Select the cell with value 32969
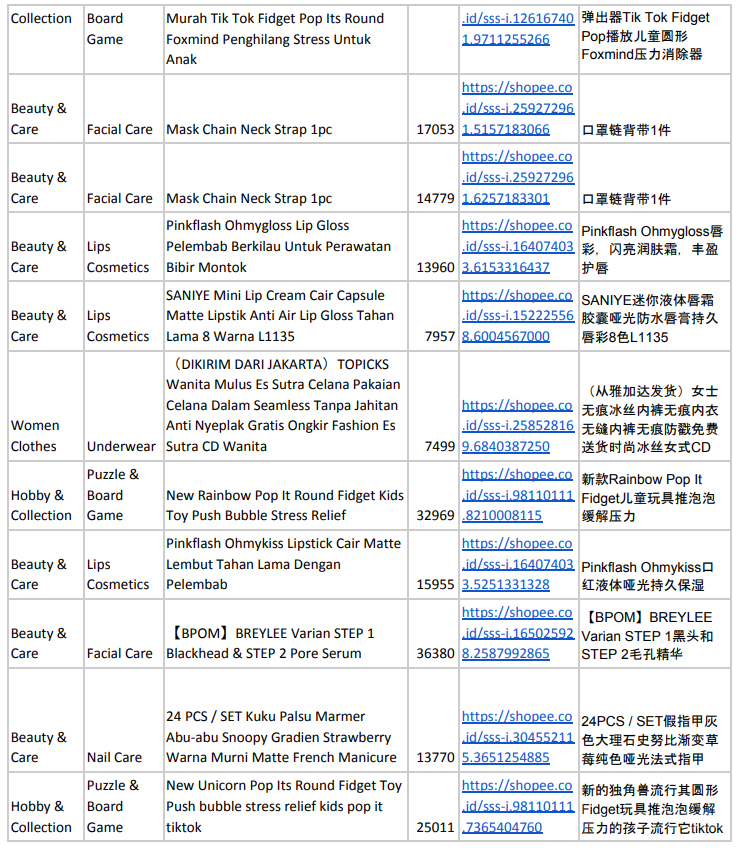This screenshot has width=742, height=848. 435,515
